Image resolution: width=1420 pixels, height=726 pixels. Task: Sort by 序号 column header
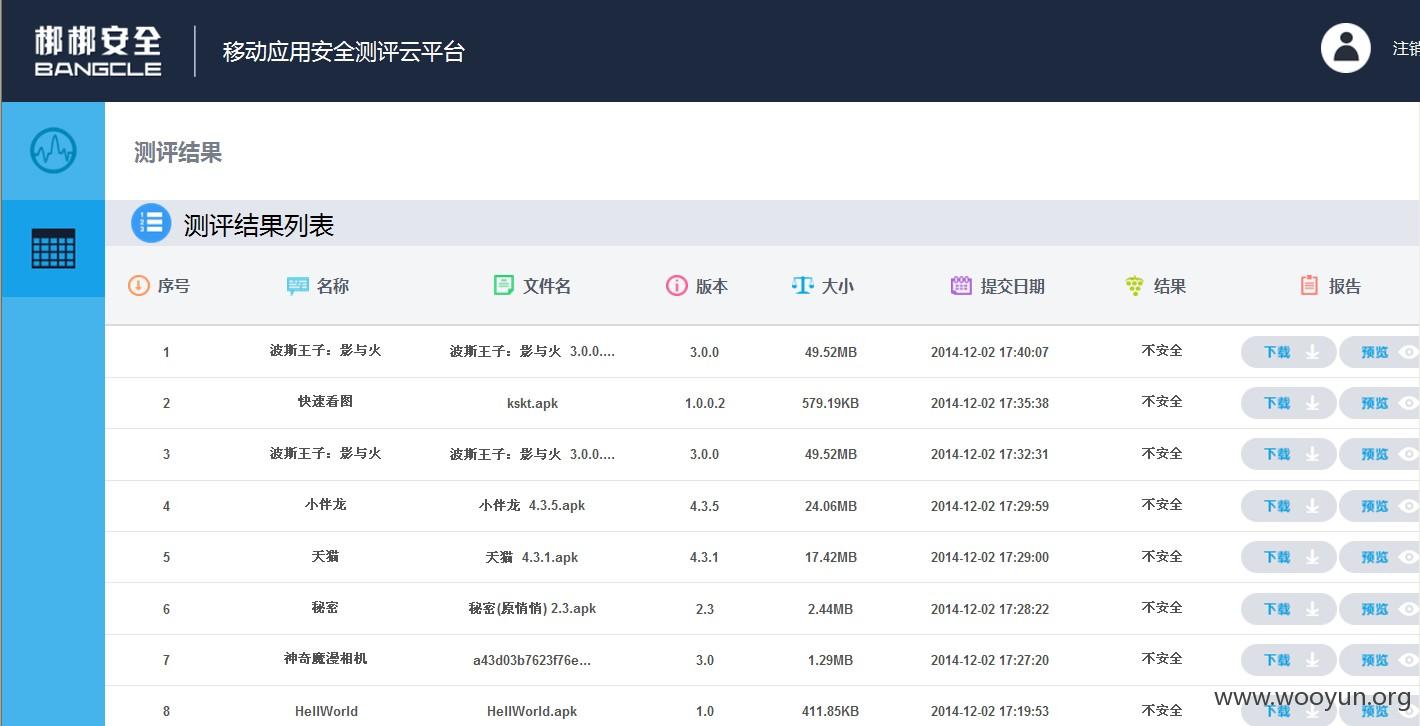coord(173,286)
